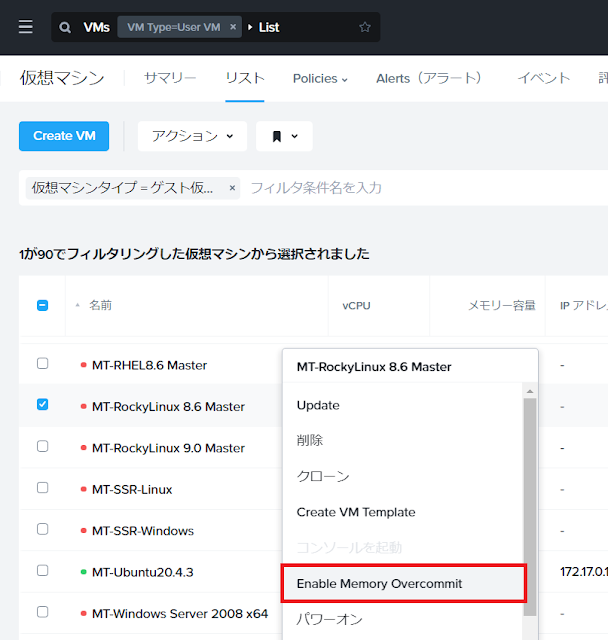
Task: Toggle the select-all header checkbox
Action: [42, 305]
